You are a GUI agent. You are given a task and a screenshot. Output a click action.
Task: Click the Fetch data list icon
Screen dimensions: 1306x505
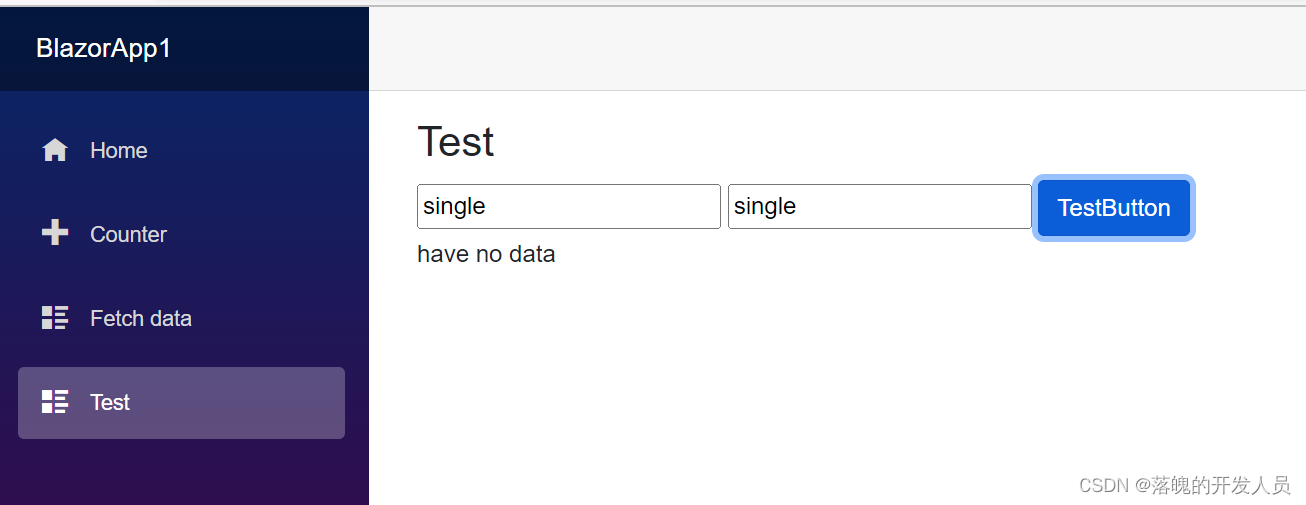[55, 318]
